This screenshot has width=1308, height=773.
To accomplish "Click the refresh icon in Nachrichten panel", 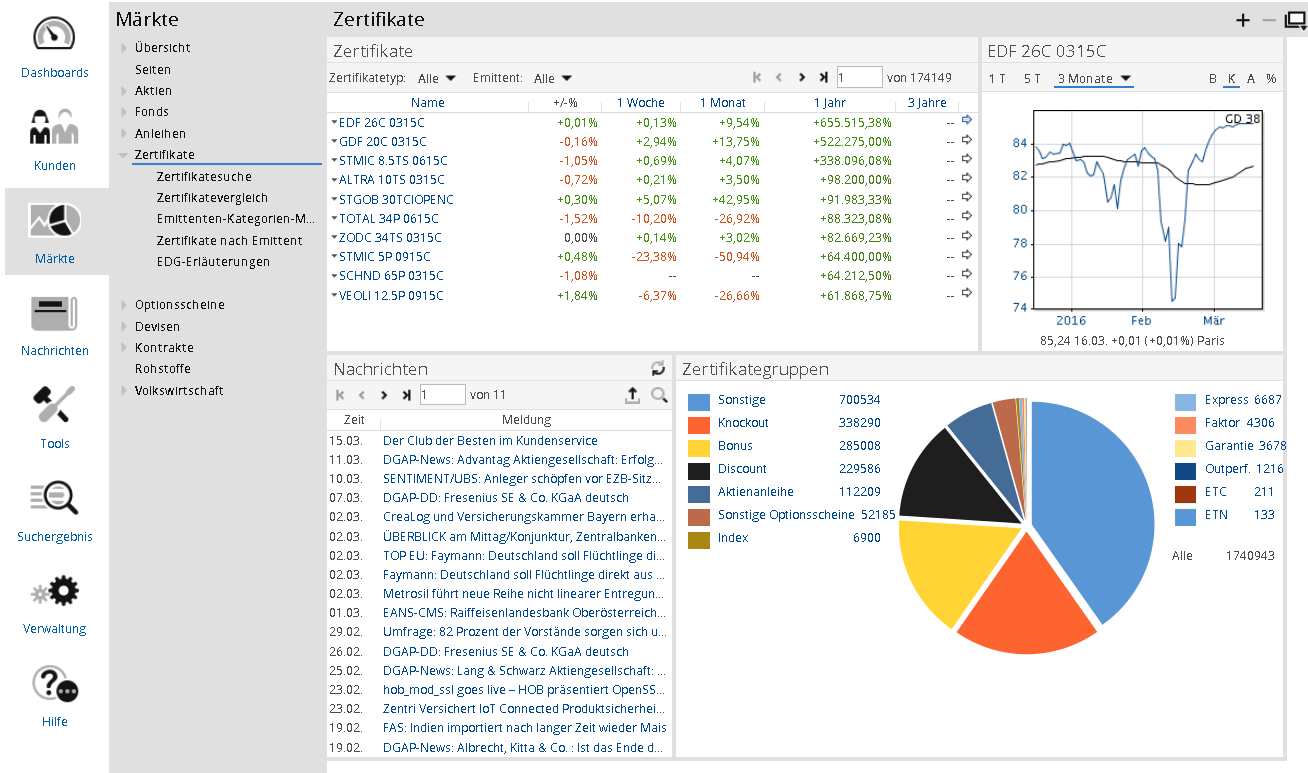I will point(658,368).
